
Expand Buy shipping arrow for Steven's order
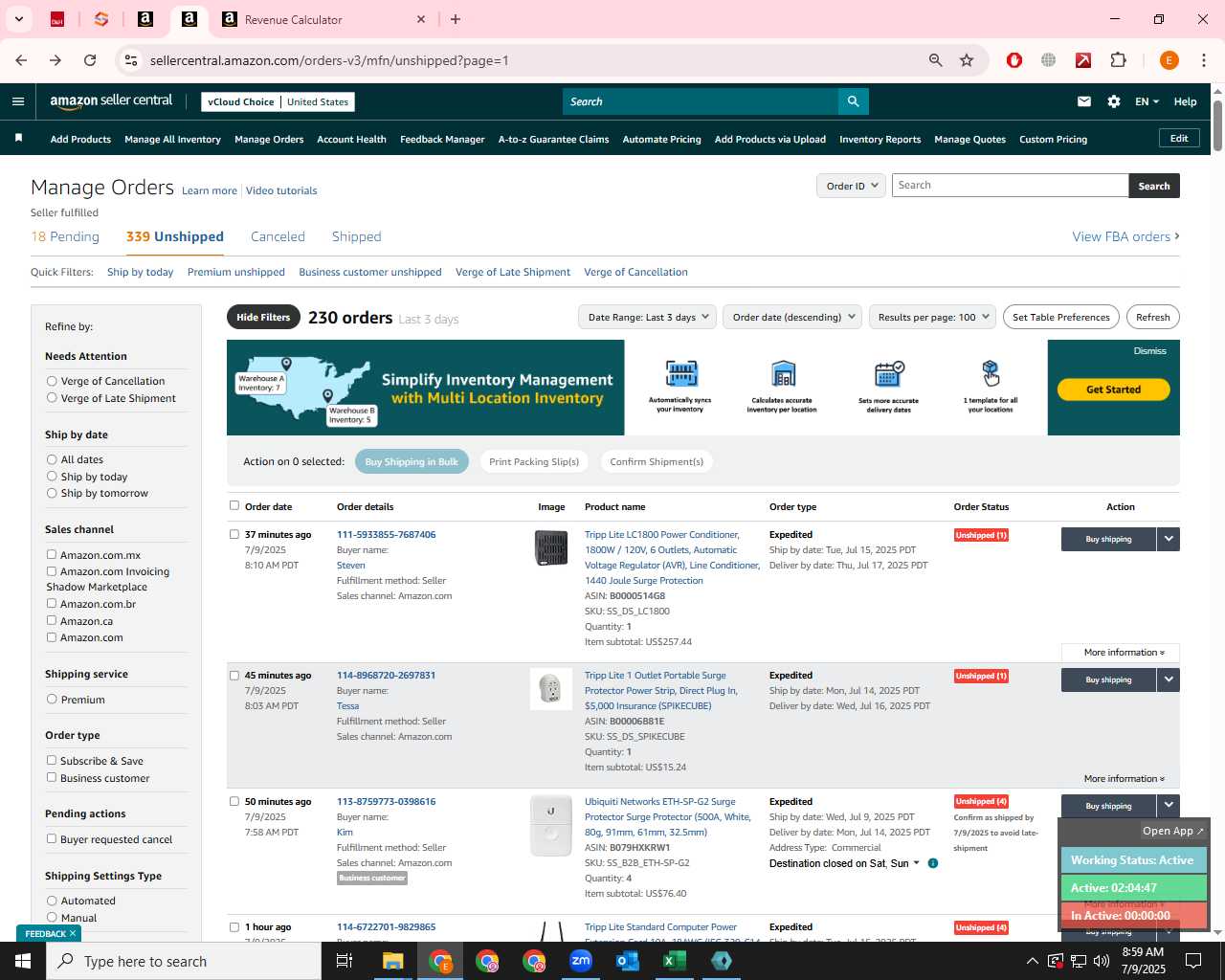[x=1169, y=539]
